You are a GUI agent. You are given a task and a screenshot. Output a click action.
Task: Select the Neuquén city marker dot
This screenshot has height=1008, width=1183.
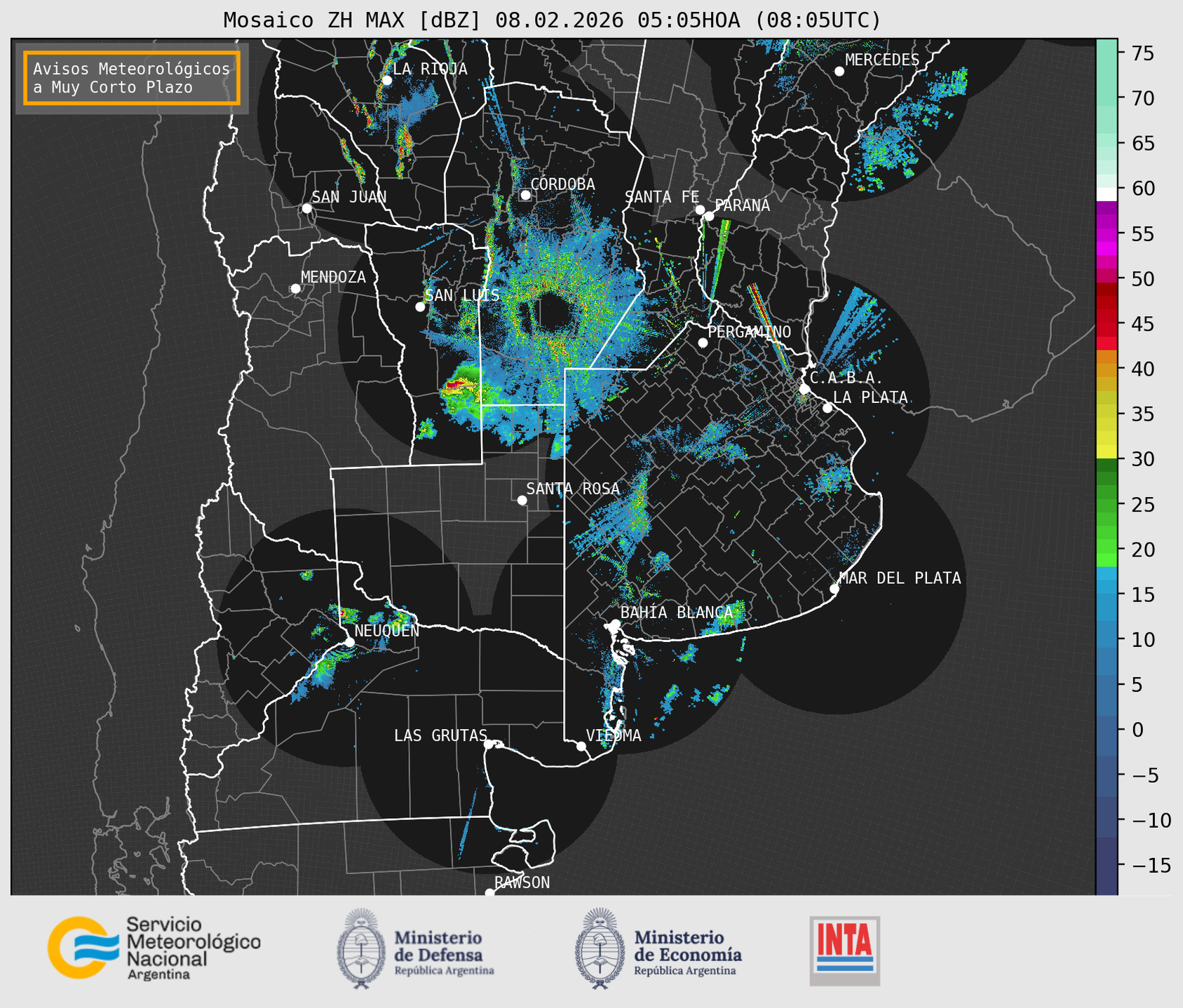(x=349, y=642)
